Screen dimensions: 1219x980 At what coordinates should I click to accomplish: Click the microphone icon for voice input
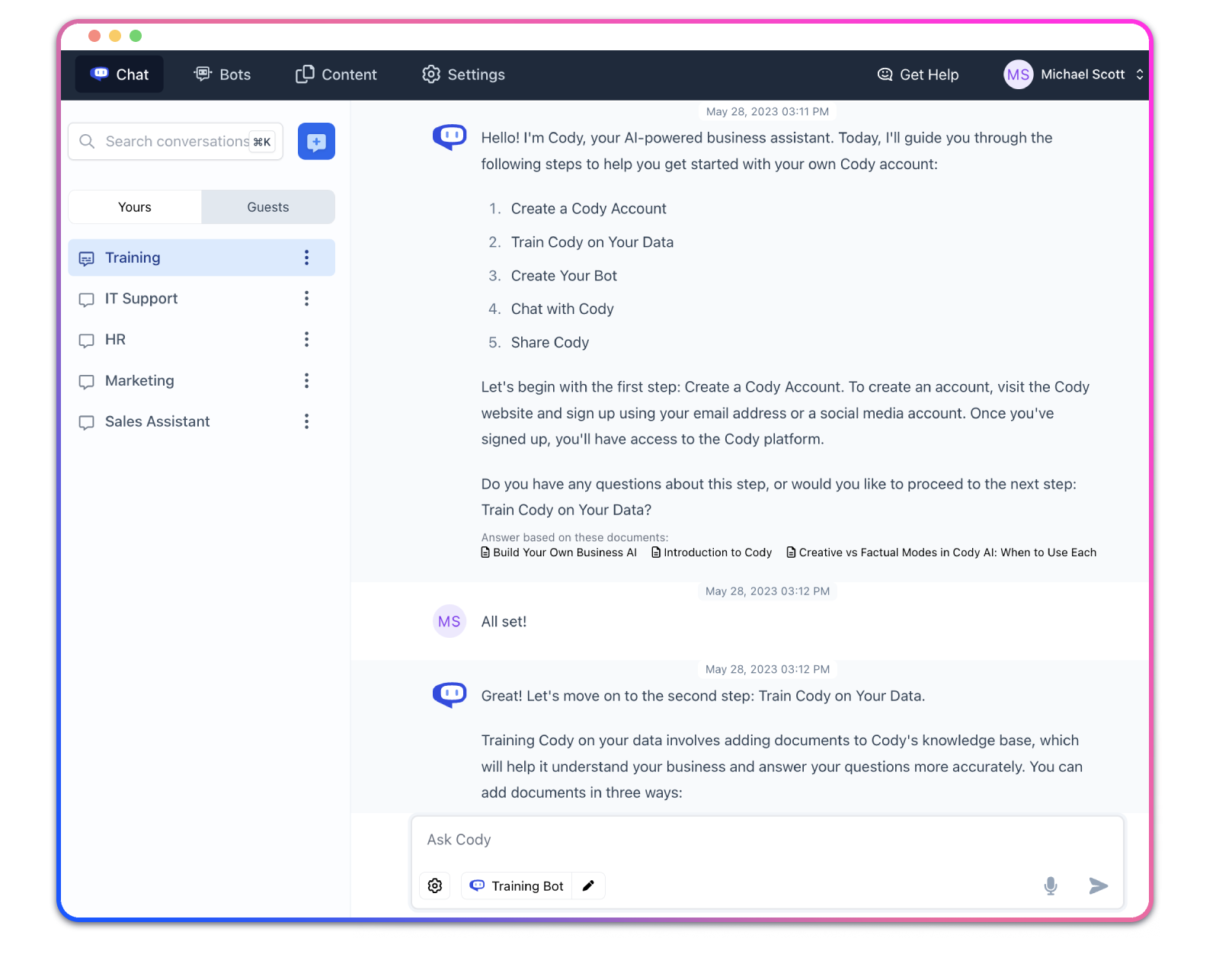coord(1050,886)
